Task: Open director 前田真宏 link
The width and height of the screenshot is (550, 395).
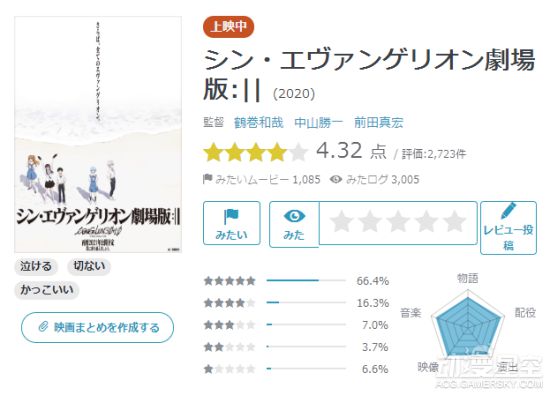Action: 379,122
